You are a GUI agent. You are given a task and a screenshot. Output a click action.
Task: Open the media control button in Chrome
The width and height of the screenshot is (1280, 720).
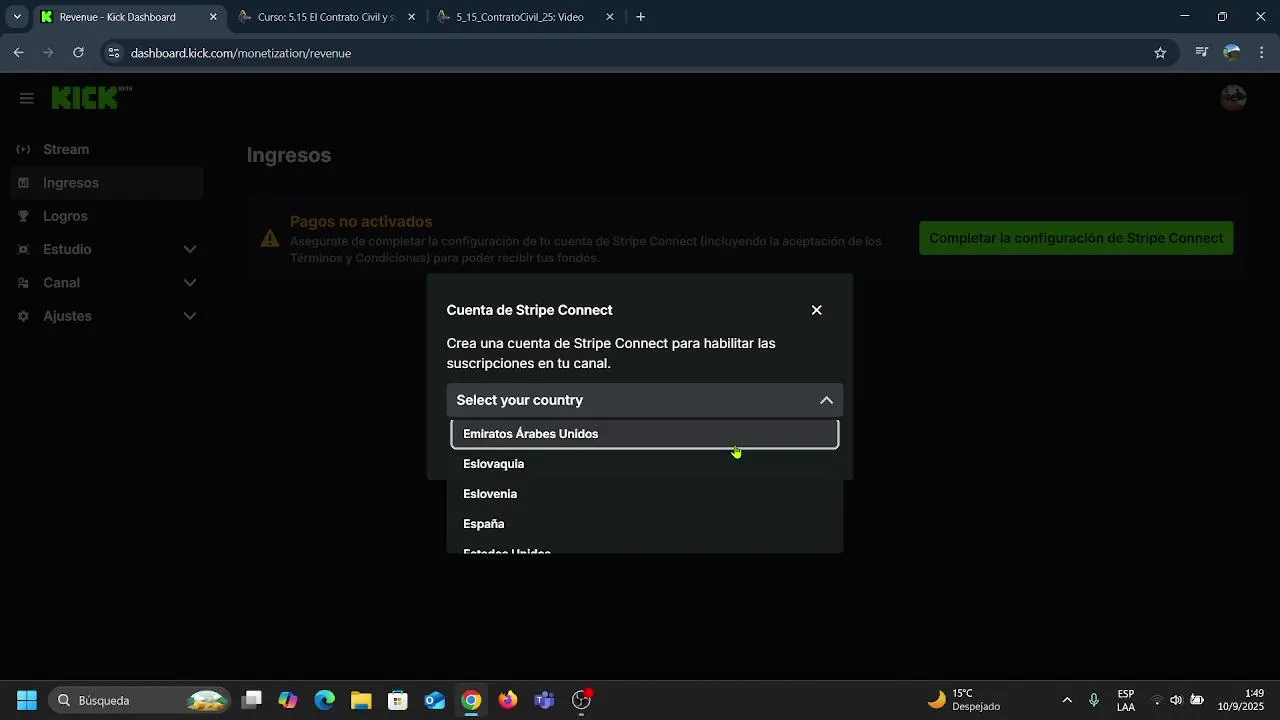point(1202,53)
